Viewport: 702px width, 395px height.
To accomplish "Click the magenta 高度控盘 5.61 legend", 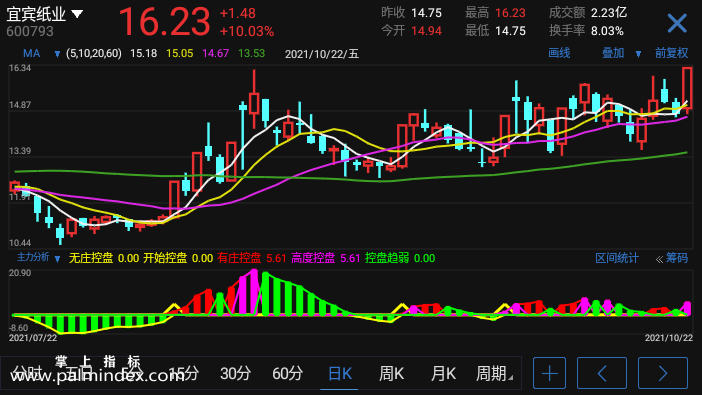I will [325, 258].
